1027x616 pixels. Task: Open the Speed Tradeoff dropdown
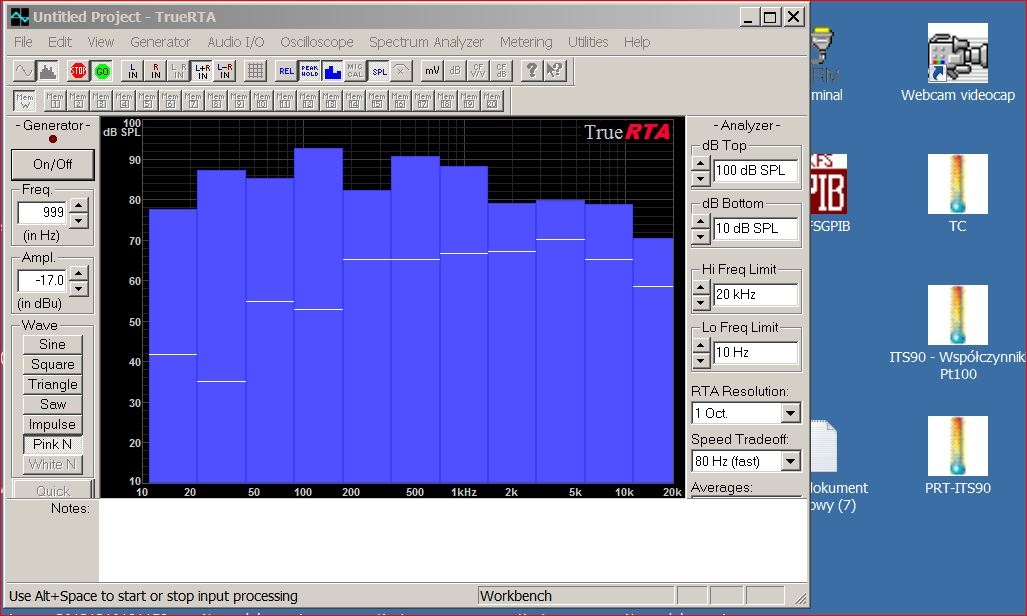791,461
